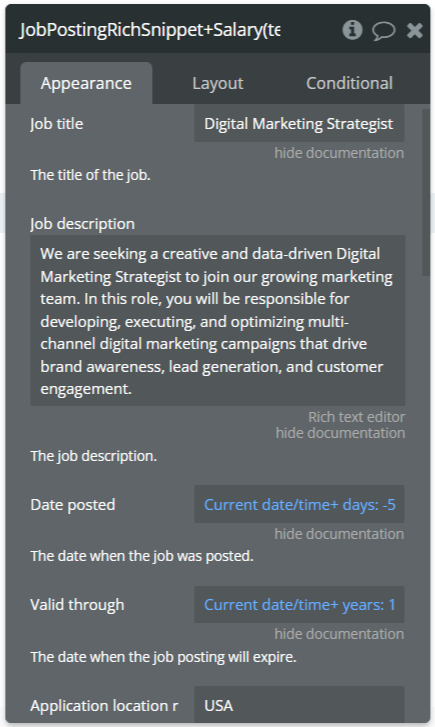435x727 pixels.
Task: Click the comment speech bubble icon
Action: tap(384, 31)
